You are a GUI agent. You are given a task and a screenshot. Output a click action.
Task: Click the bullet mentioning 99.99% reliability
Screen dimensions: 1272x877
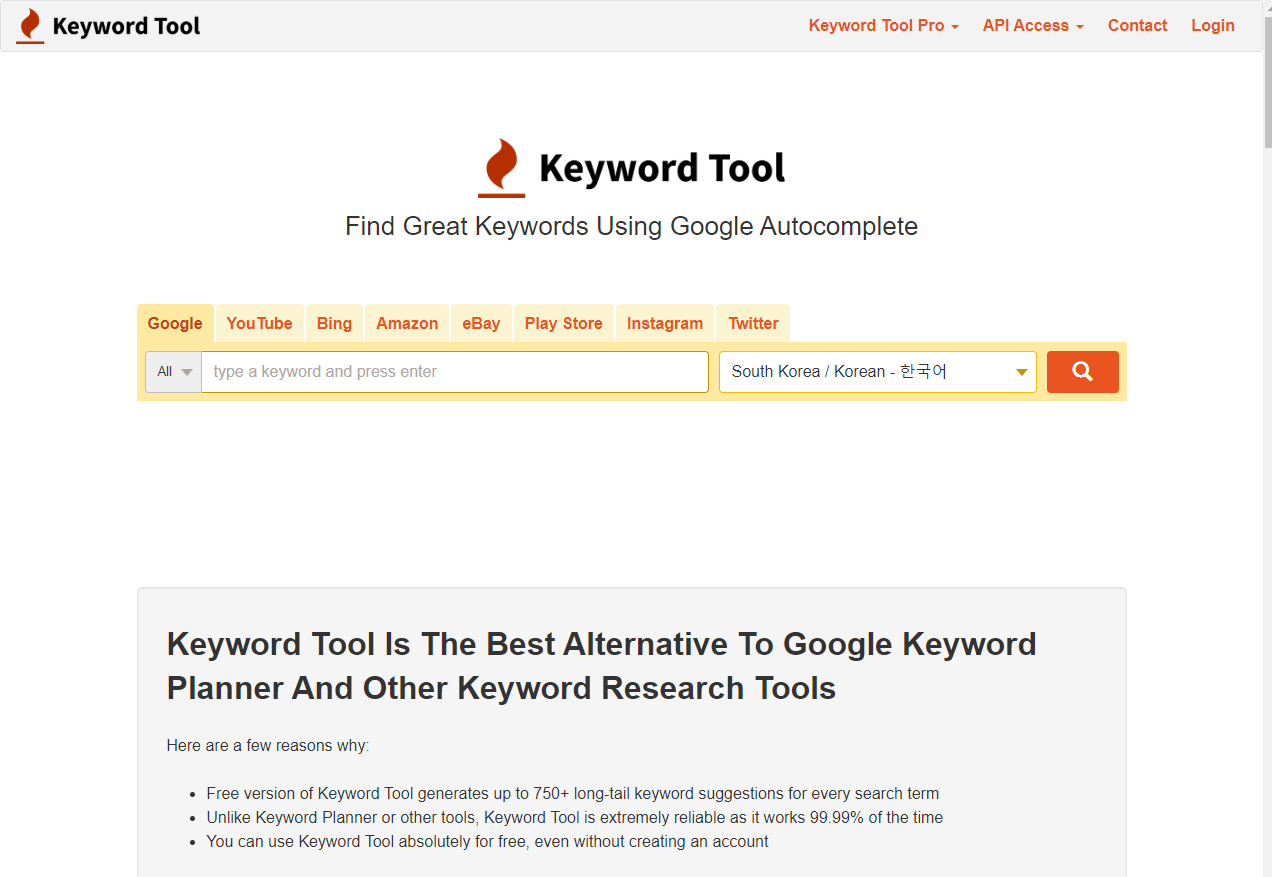click(x=575, y=818)
